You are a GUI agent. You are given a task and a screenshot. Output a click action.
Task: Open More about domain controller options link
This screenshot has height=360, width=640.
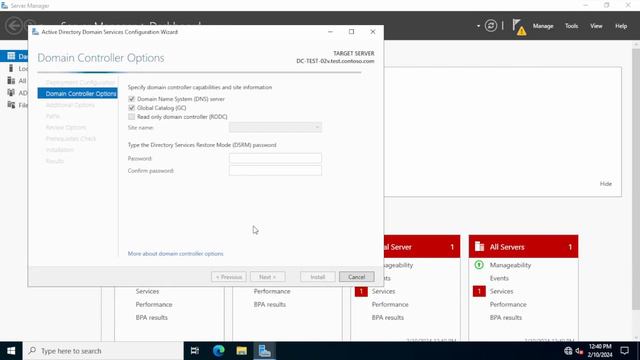click(x=176, y=253)
